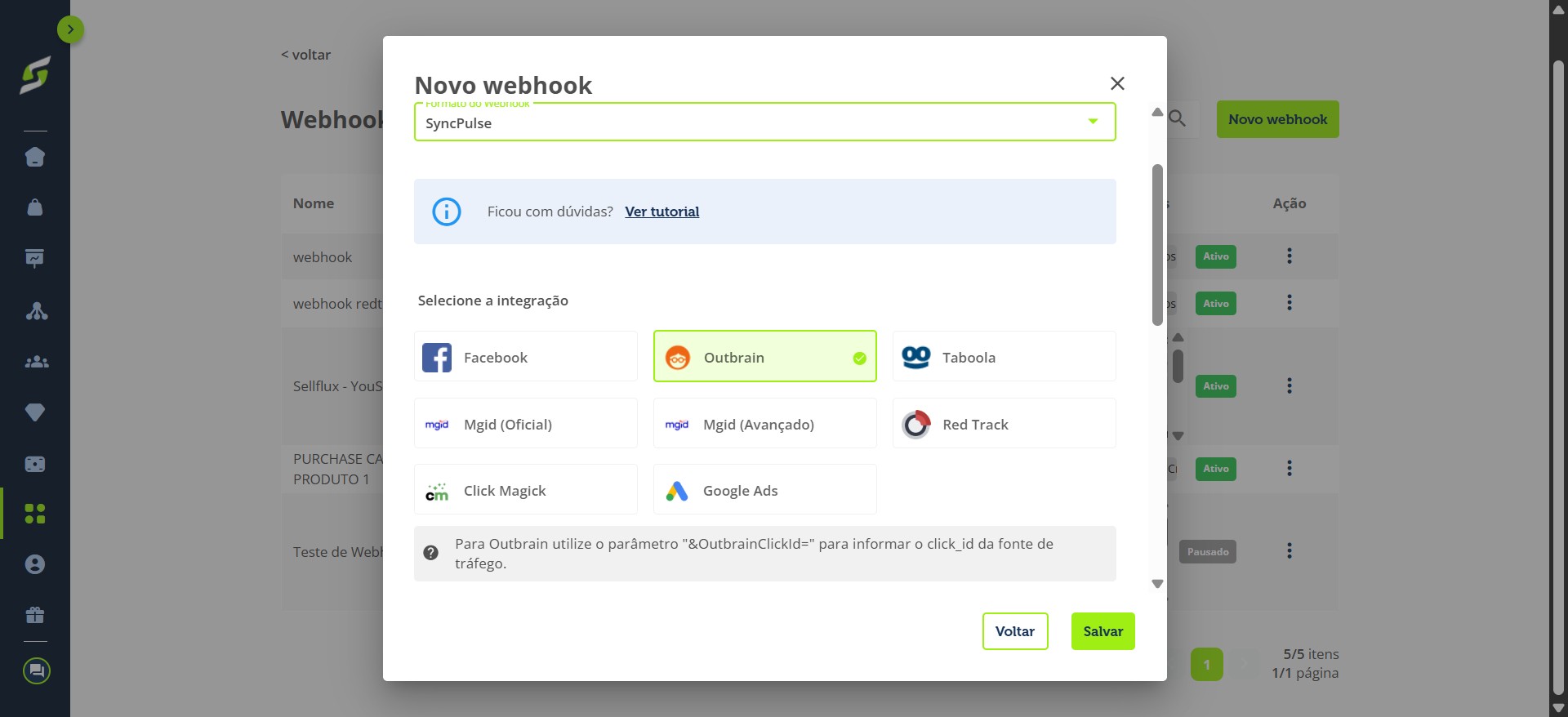
Task: Open the gift icon in the sidebar
Action: [35, 615]
